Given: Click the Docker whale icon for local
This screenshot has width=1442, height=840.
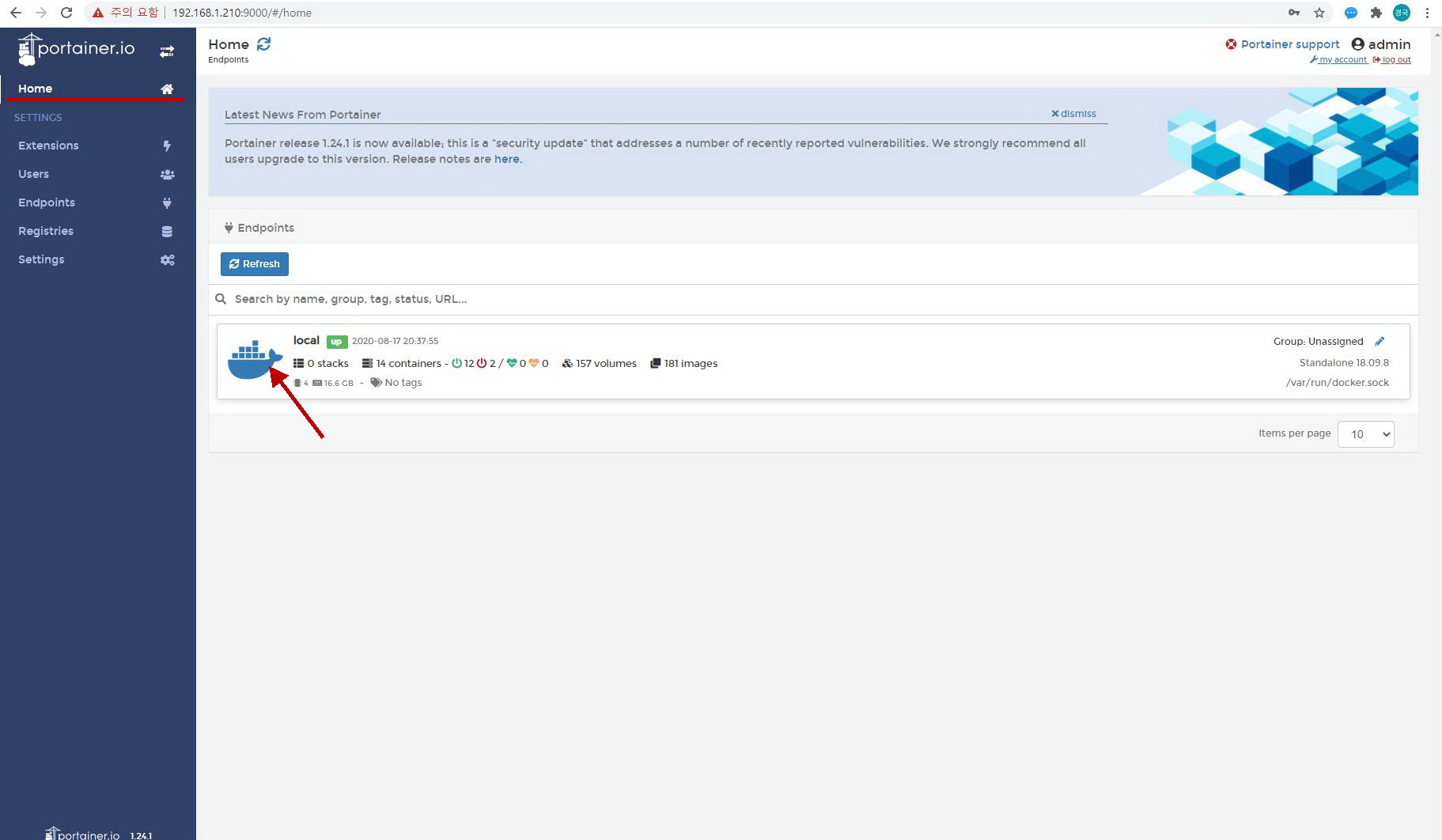Looking at the screenshot, I should point(255,361).
